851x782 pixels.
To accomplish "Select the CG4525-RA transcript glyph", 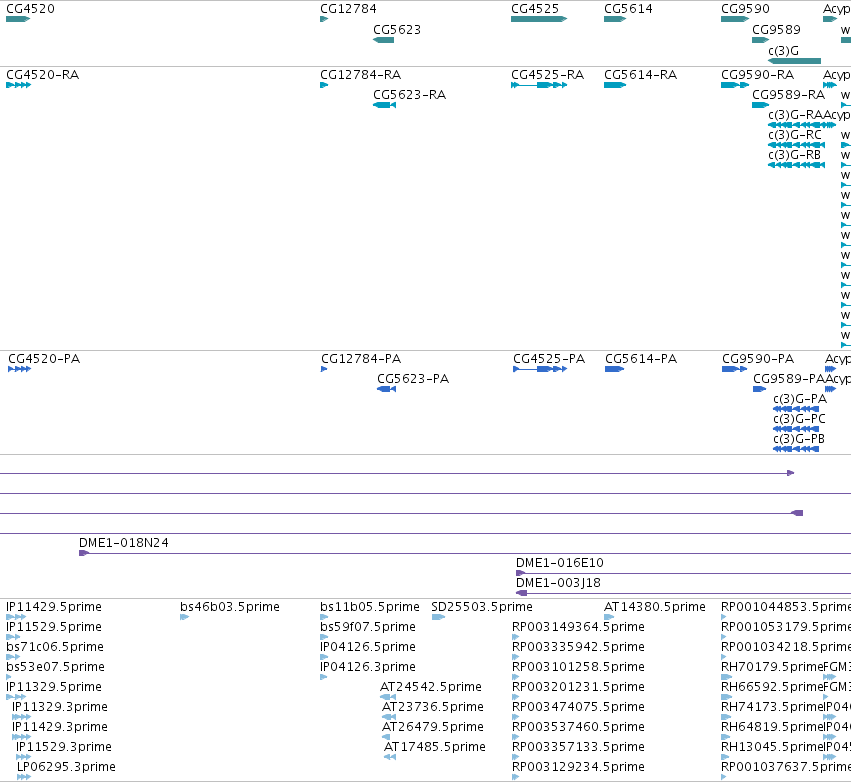I will tap(539, 85).
